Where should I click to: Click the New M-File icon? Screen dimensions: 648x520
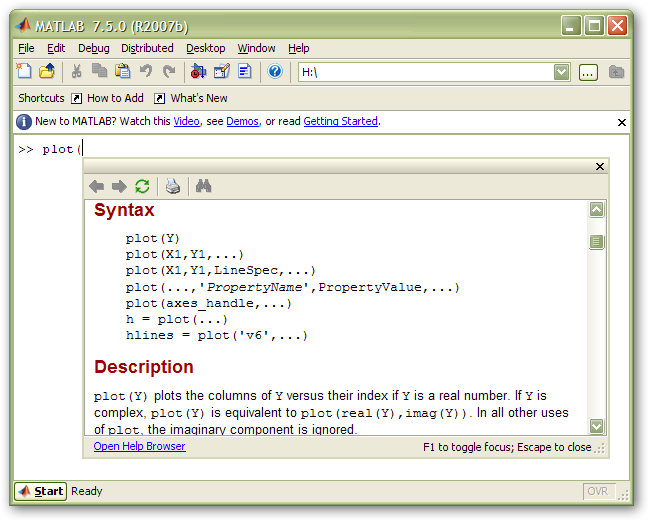point(25,71)
